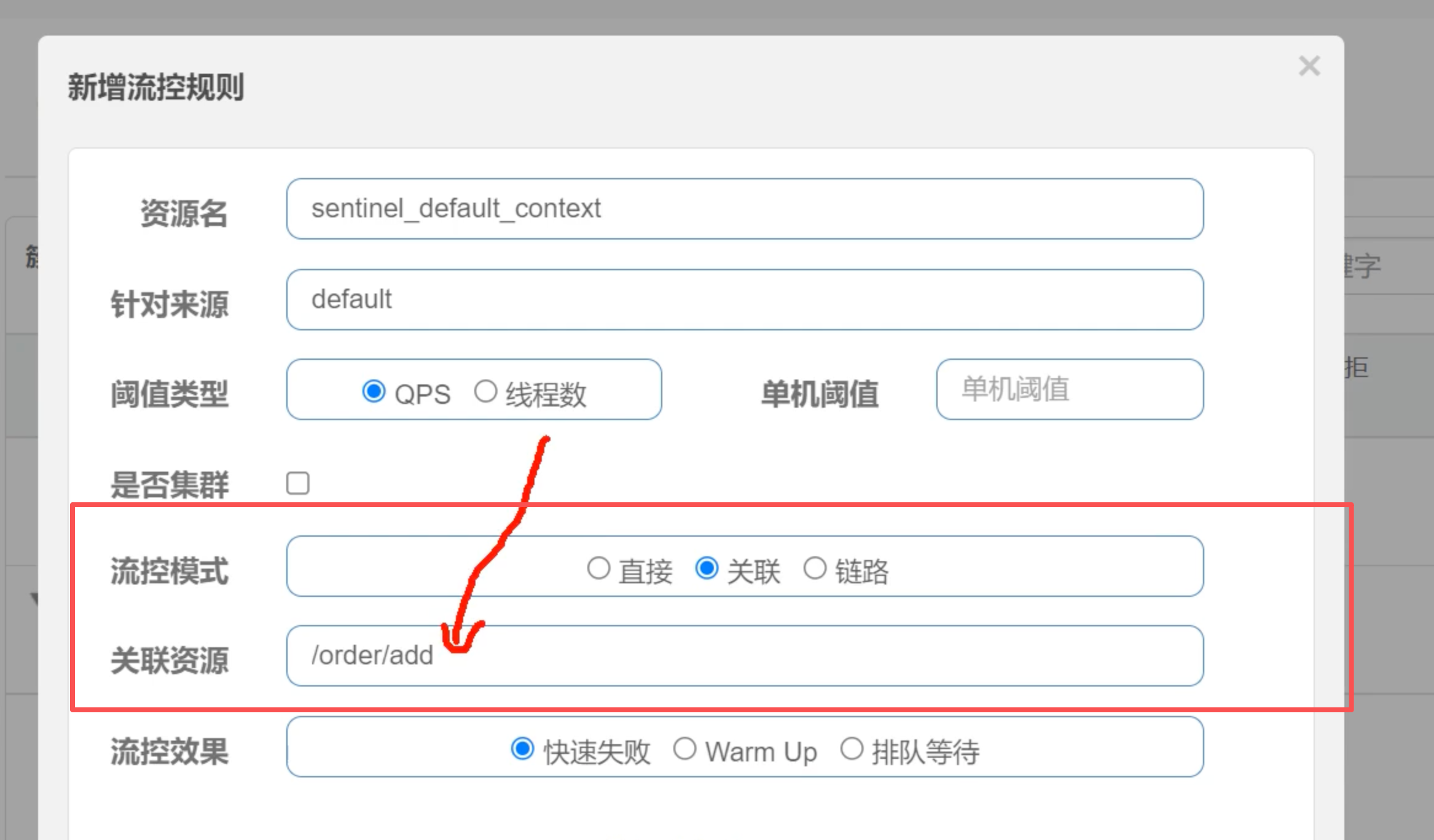Screen dimensions: 1434x840
Task: Select 直接 flow control mode
Action: (x=598, y=568)
